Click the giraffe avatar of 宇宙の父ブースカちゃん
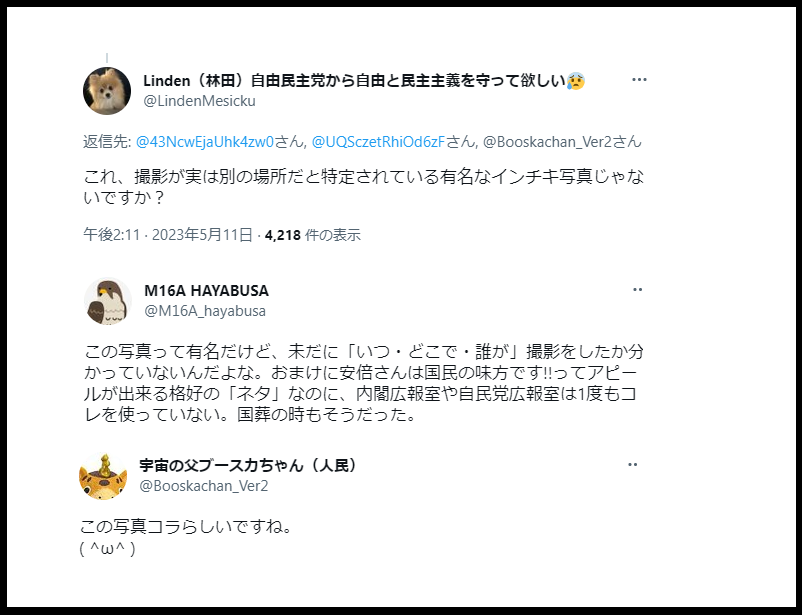802x615 pixels. click(103, 477)
